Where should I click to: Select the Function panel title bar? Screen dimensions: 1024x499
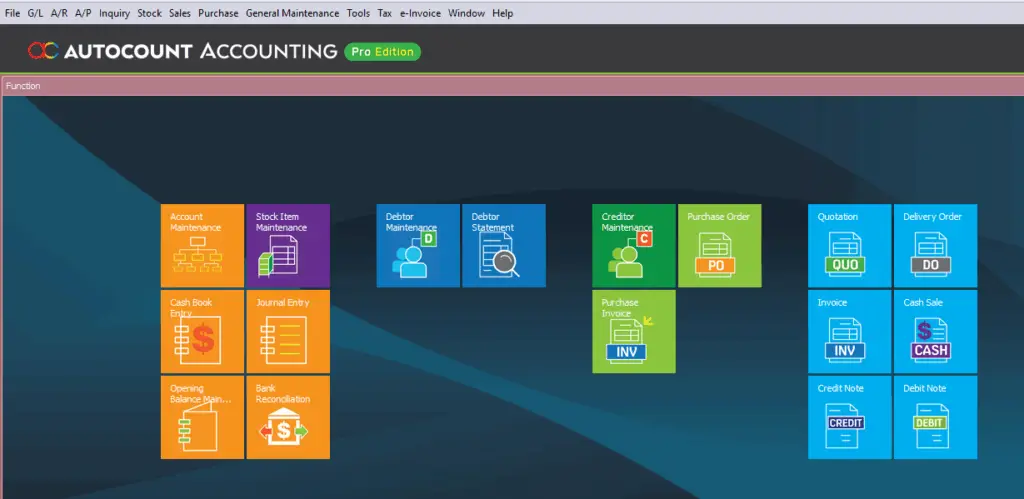tap(512, 86)
